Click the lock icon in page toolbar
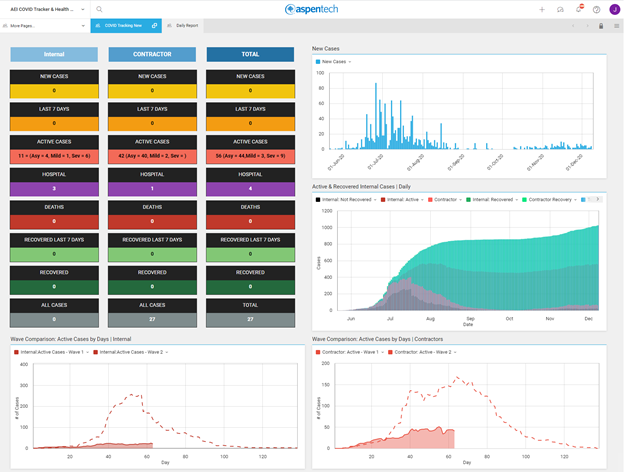The height and width of the screenshot is (472, 624). (x=601, y=26)
